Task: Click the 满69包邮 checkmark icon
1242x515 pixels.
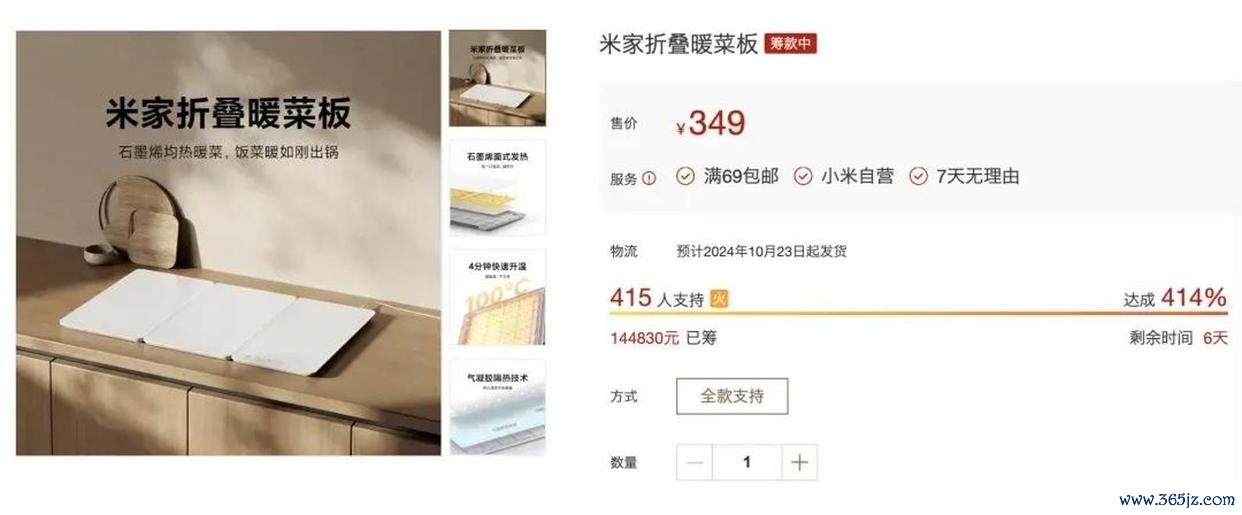Action: click(x=685, y=176)
